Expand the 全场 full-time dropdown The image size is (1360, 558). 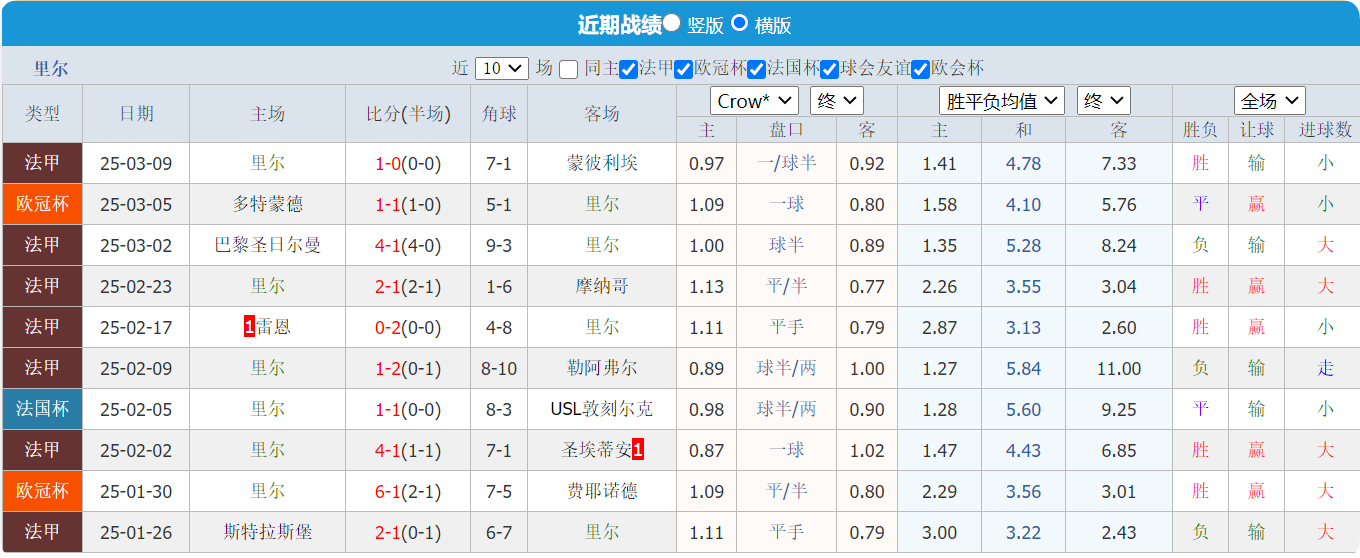(x=1269, y=101)
